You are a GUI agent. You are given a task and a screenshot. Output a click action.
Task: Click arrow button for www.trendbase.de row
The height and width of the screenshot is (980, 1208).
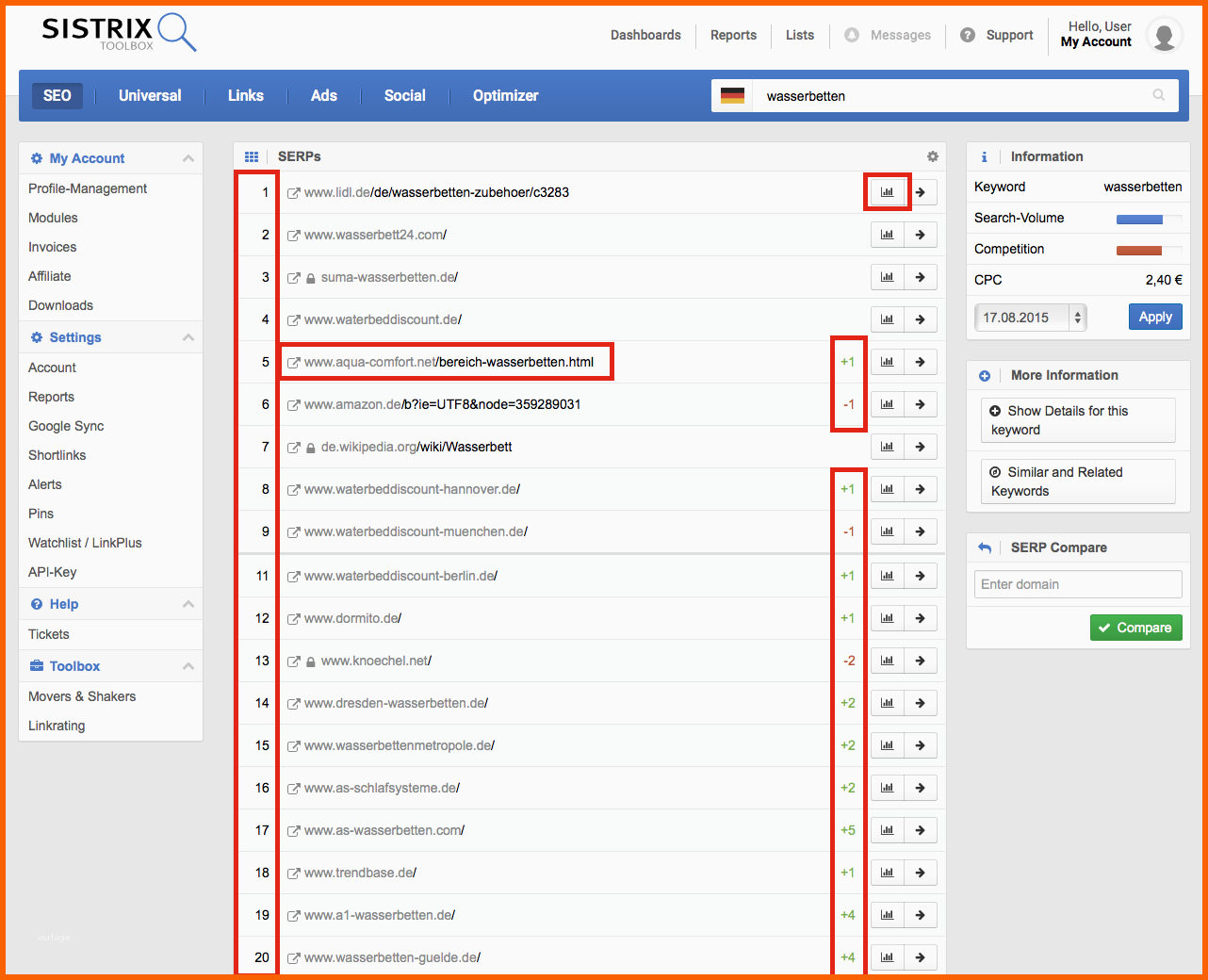[921, 873]
